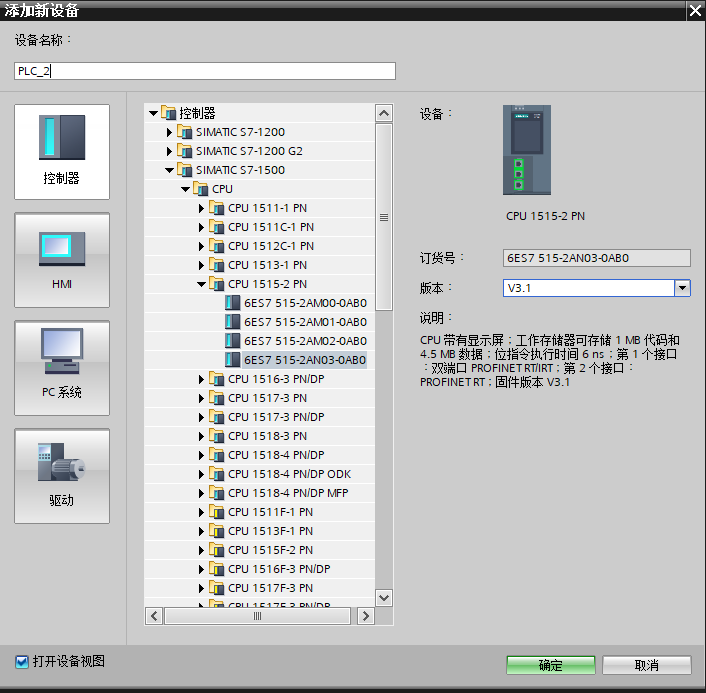This screenshot has height=693, width=706.
Task: Select 6ES7 515-2AM02-0AB0 in the tree
Action: pyautogui.click(x=305, y=341)
